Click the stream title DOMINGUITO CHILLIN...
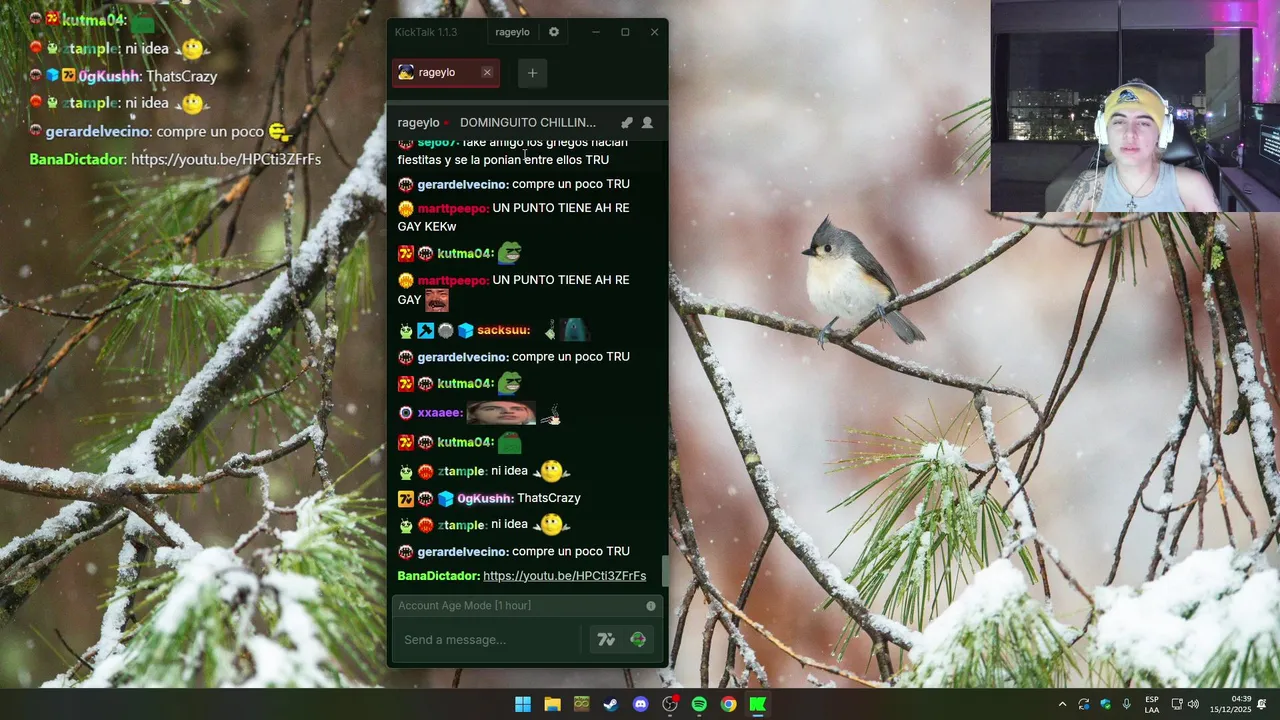The image size is (1280, 720). (x=528, y=123)
